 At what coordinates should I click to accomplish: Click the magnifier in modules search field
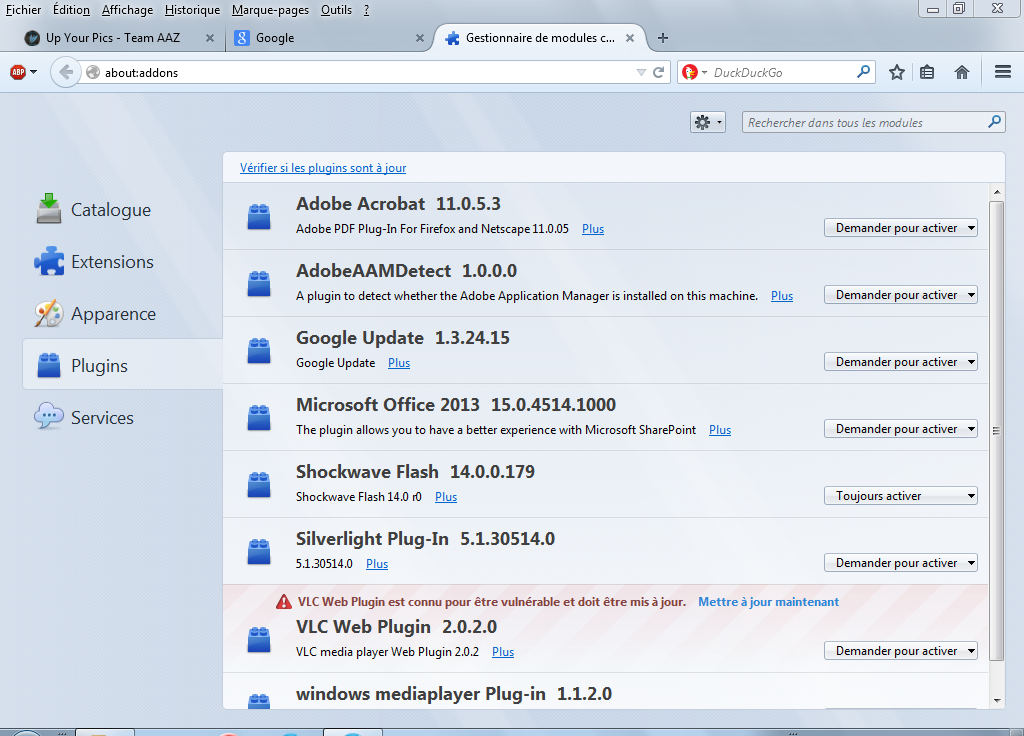tap(994, 121)
